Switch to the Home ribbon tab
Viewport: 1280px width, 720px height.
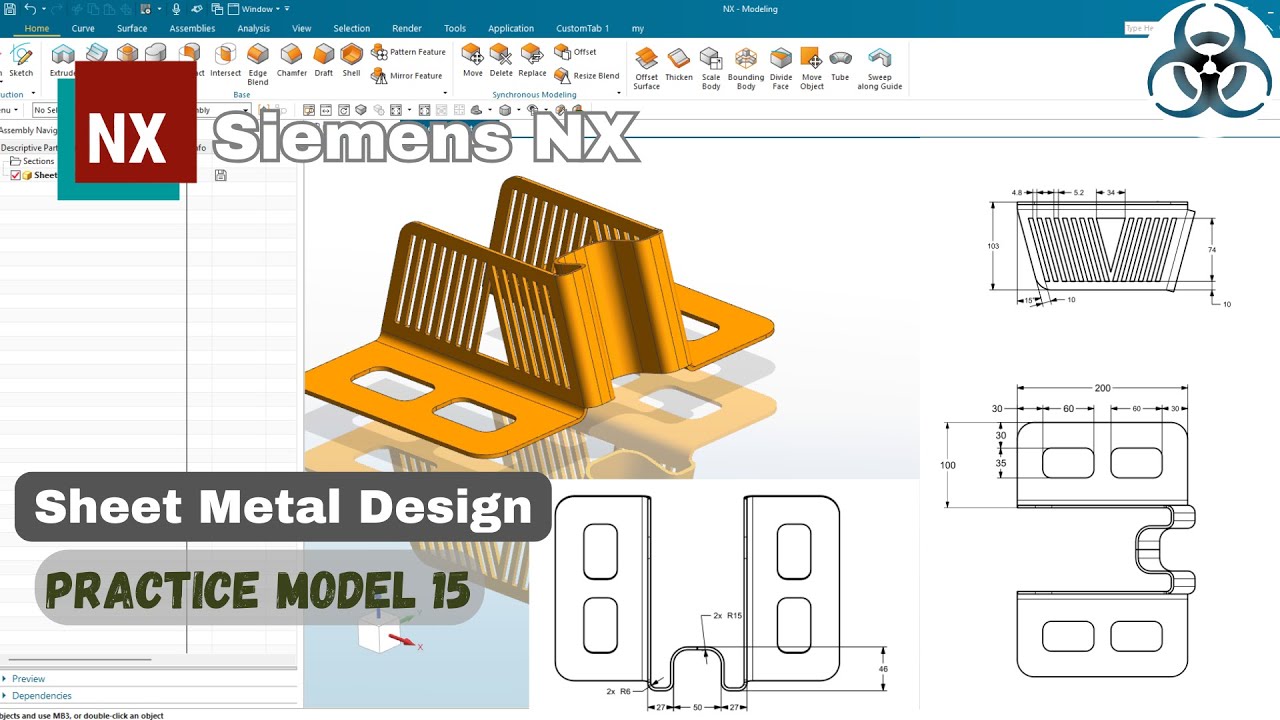coord(37,29)
